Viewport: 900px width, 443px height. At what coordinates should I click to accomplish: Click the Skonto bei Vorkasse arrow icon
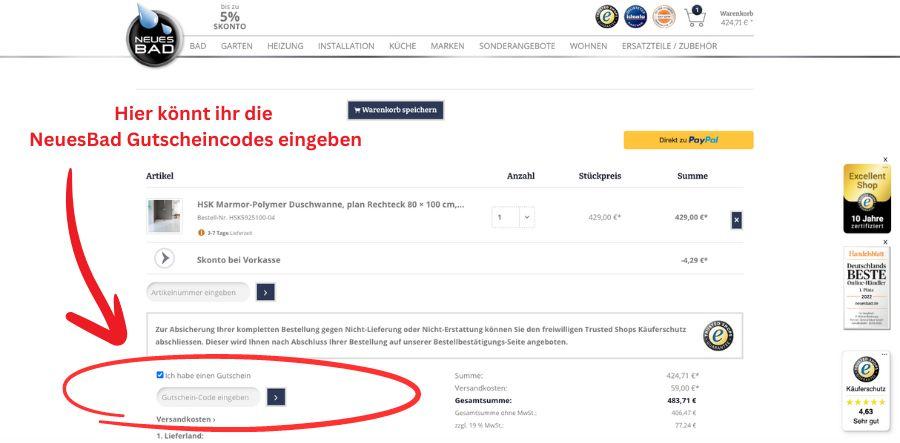164,259
